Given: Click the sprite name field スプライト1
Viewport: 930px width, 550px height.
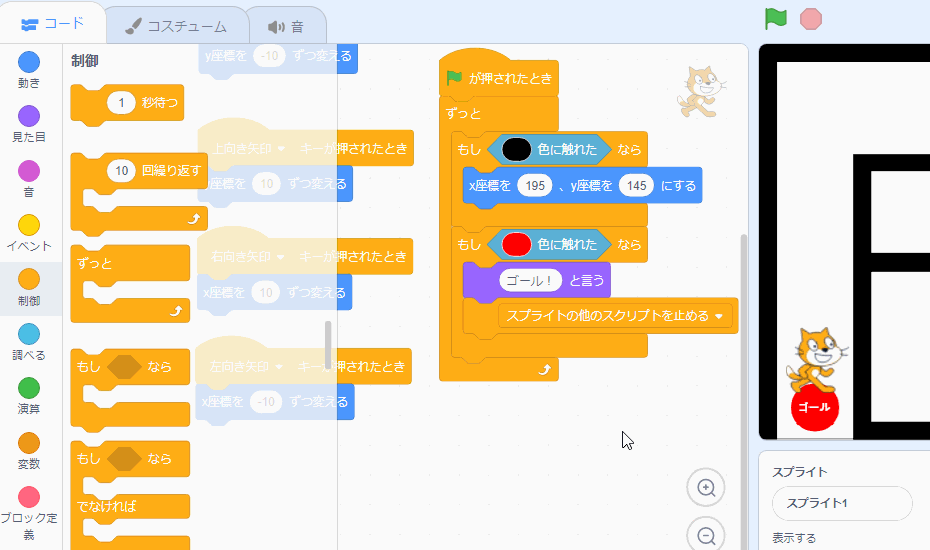Looking at the screenshot, I should pyautogui.click(x=841, y=503).
